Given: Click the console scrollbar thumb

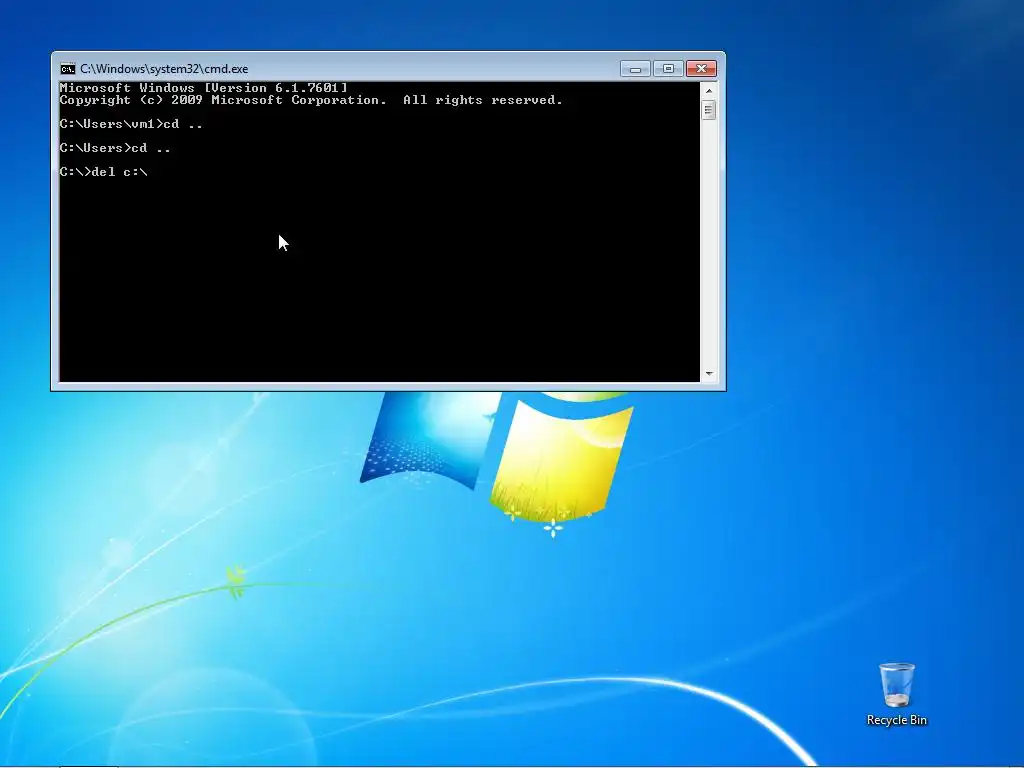Looking at the screenshot, I should pyautogui.click(x=709, y=110).
